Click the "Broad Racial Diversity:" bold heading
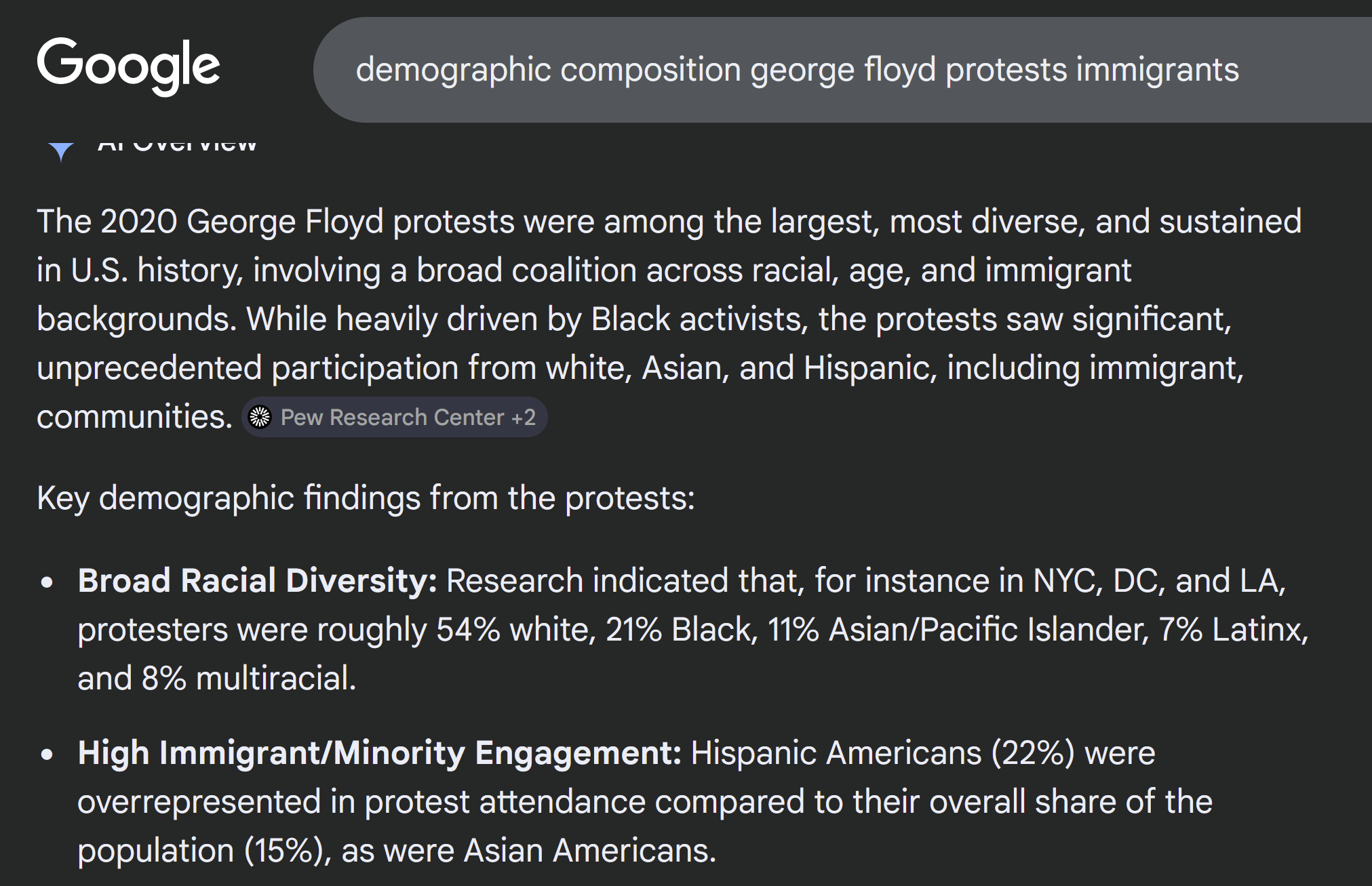Image resolution: width=1372 pixels, height=886 pixels. (x=257, y=581)
